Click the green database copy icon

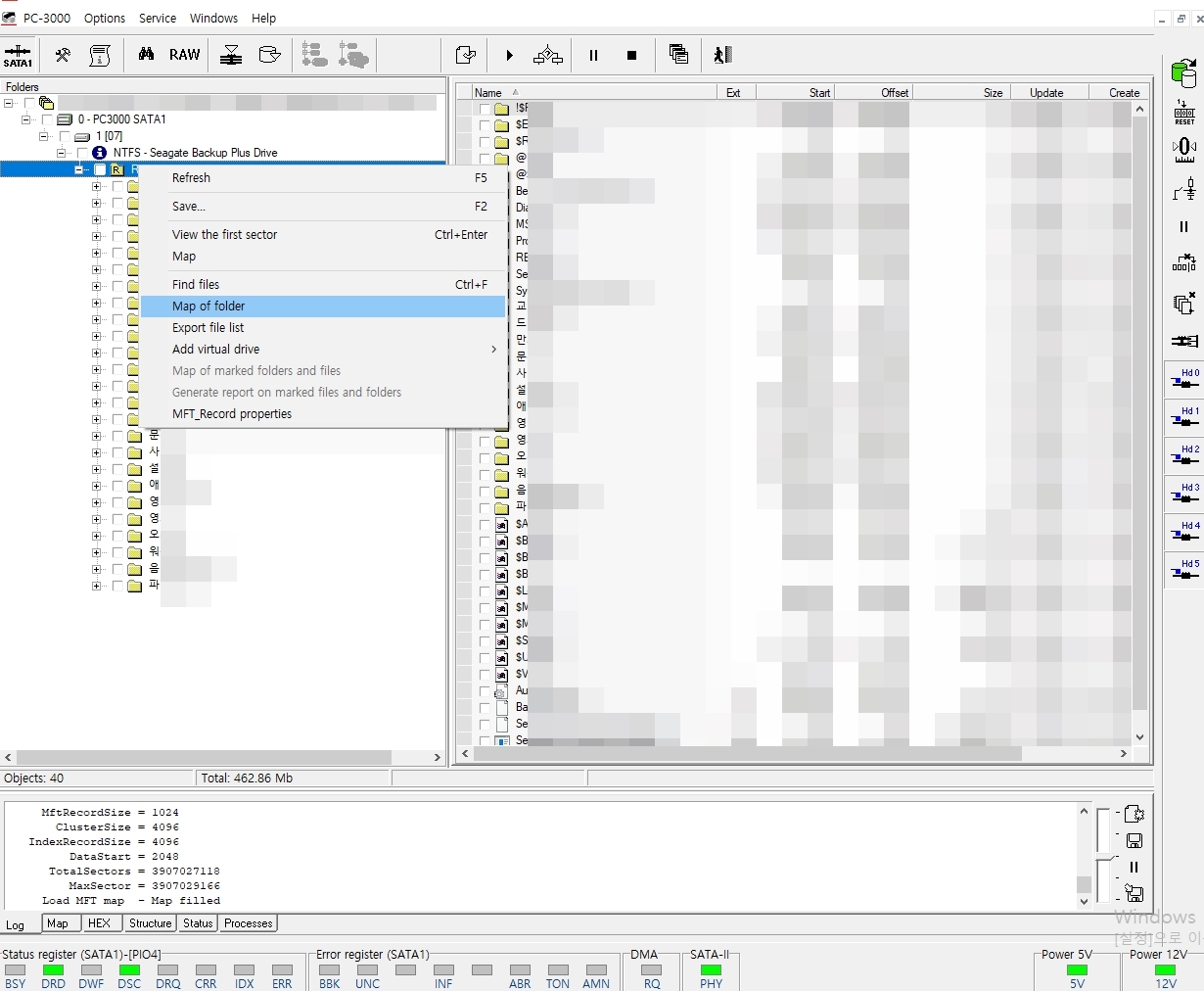click(1183, 73)
